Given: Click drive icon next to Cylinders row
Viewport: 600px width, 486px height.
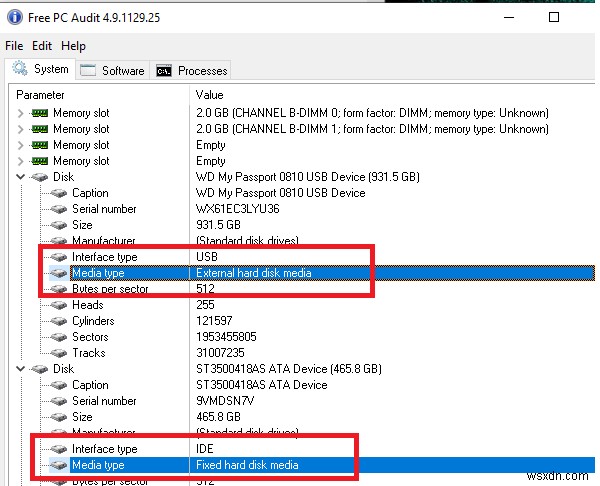Looking at the screenshot, I should pyautogui.click(x=59, y=321).
